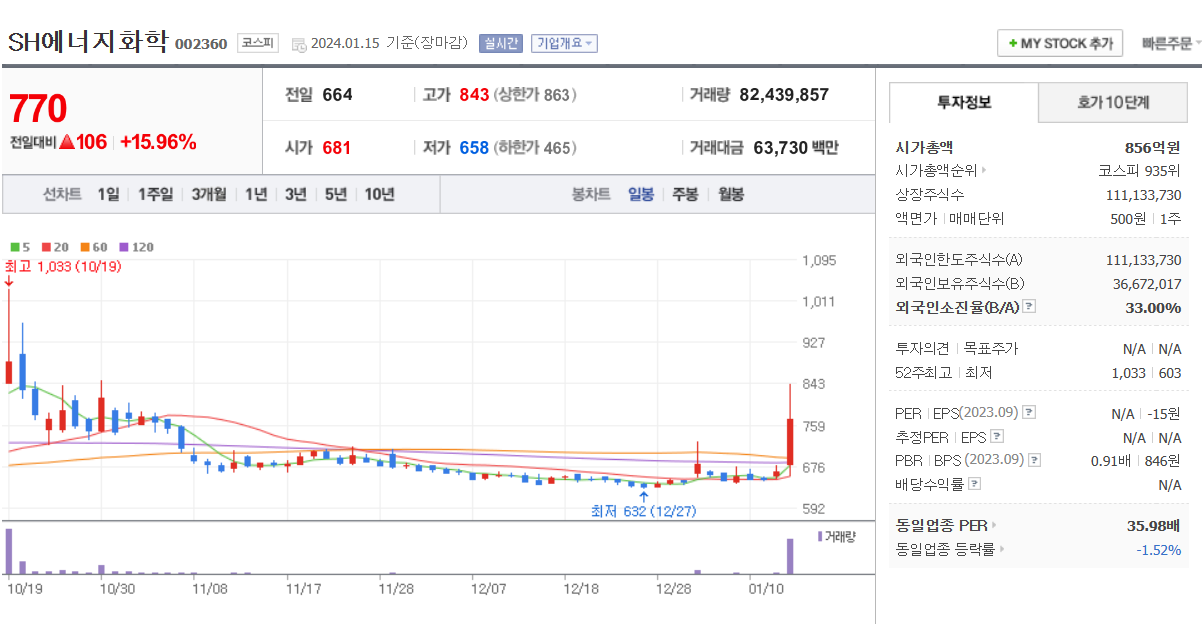Screen dimensions: 1203x624
Task: Click the current price 770
Action: tap(38, 108)
